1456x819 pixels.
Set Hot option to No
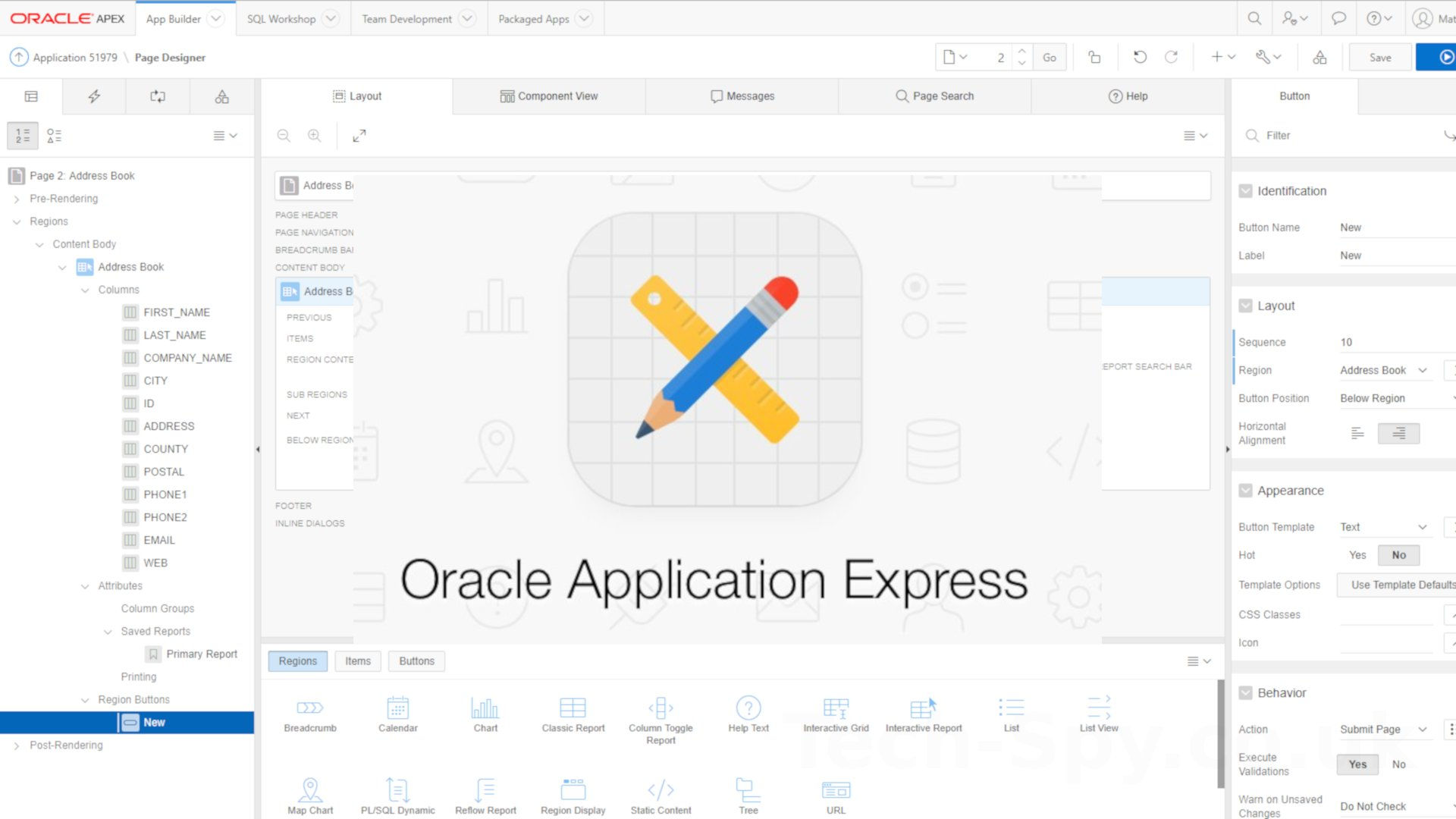tap(1398, 555)
